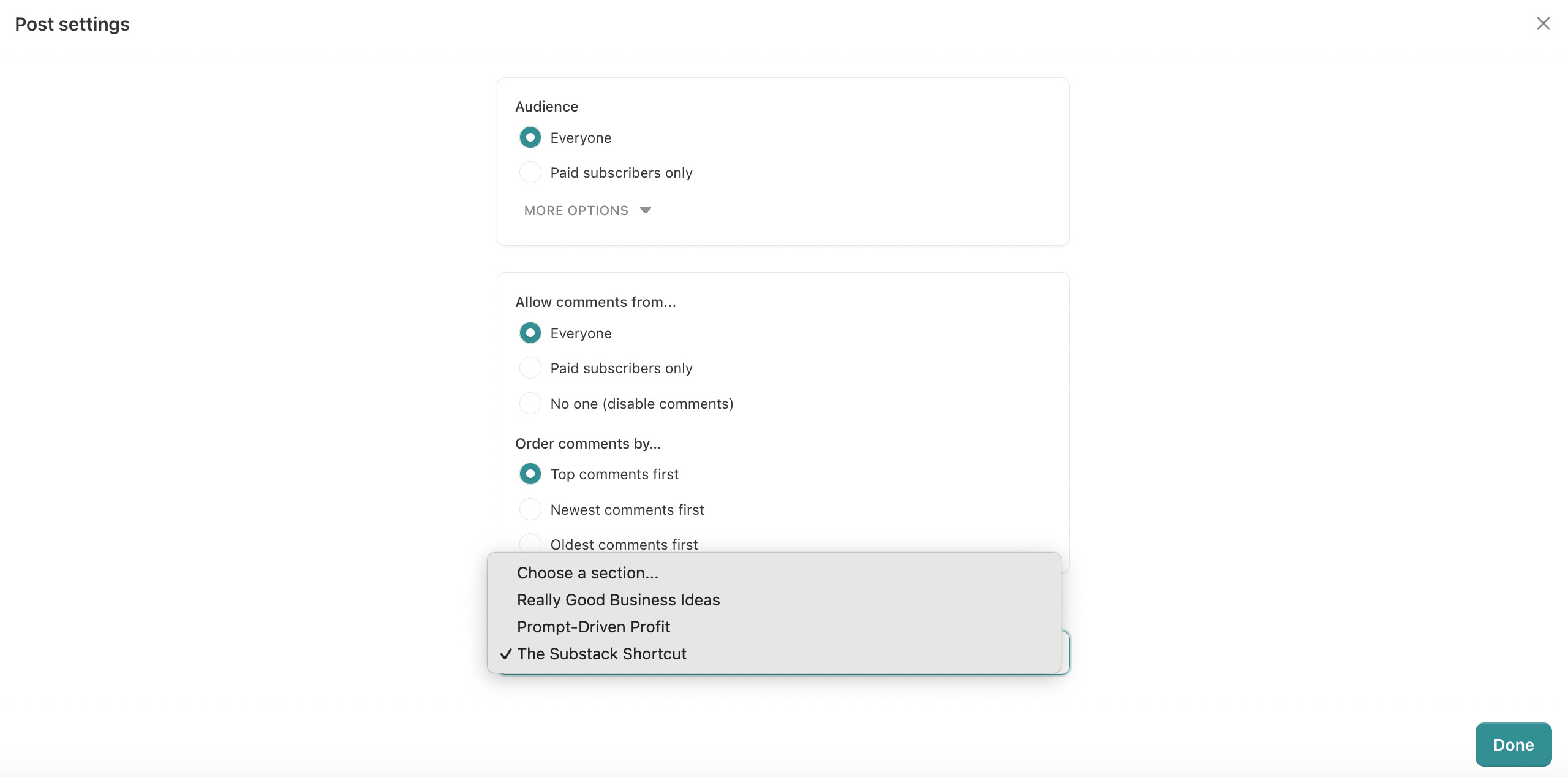The width and height of the screenshot is (1568, 777).
Task: Close the Post settings dialog with X
Action: (x=1543, y=24)
